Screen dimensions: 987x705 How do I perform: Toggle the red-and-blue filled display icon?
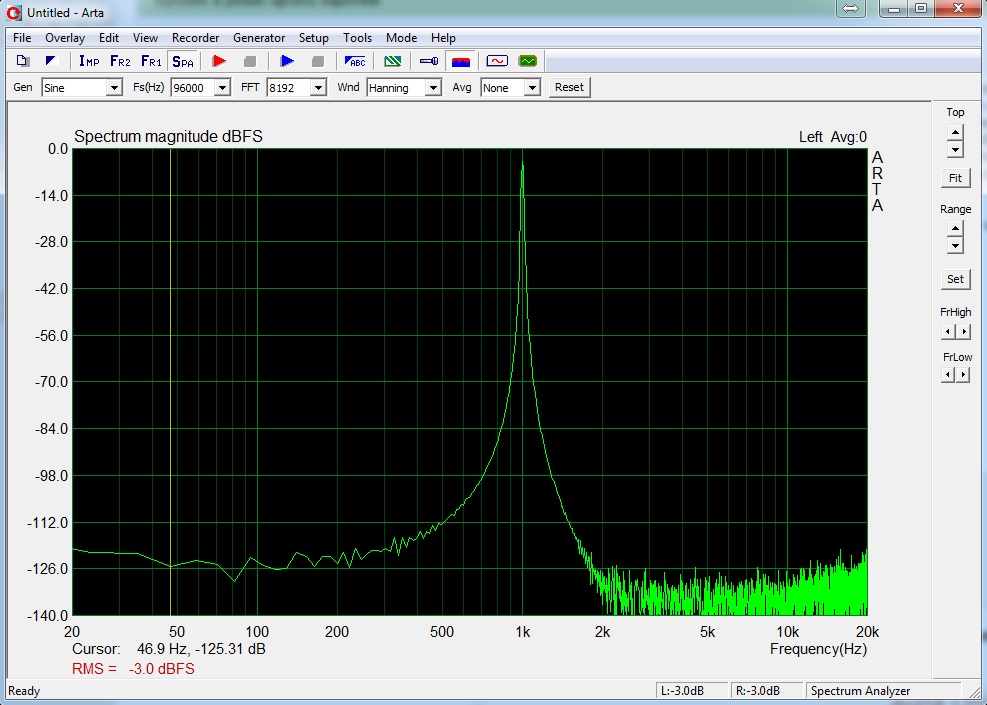click(461, 61)
